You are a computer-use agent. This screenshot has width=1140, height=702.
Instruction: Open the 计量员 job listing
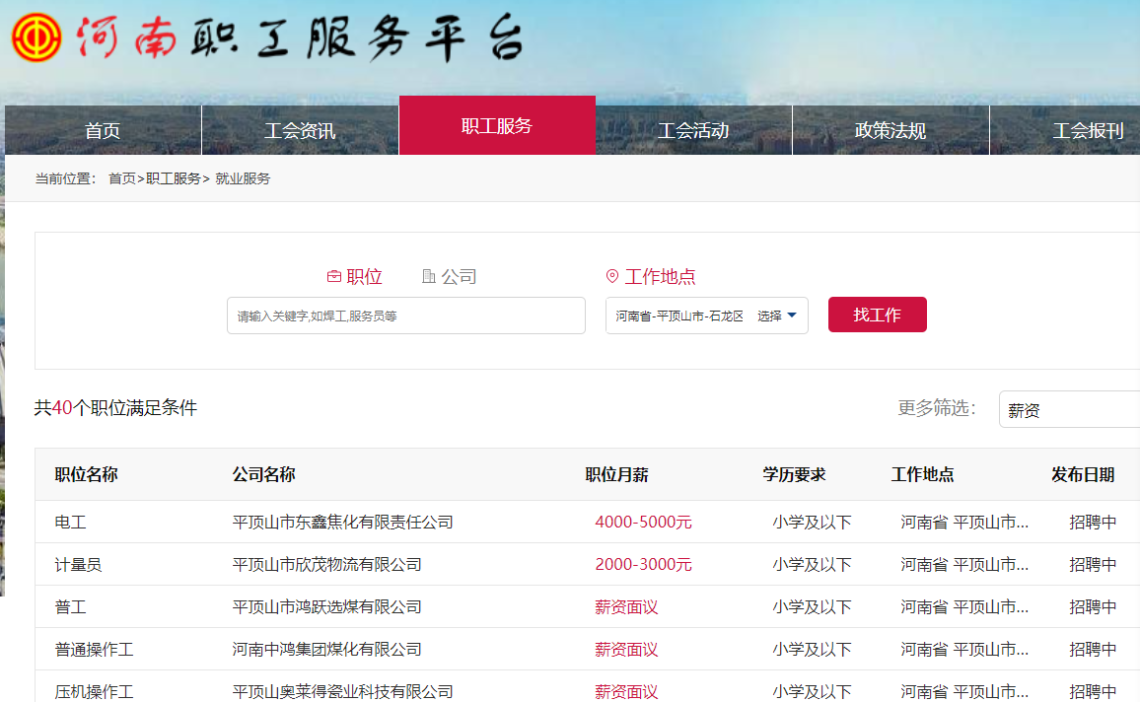point(79,565)
